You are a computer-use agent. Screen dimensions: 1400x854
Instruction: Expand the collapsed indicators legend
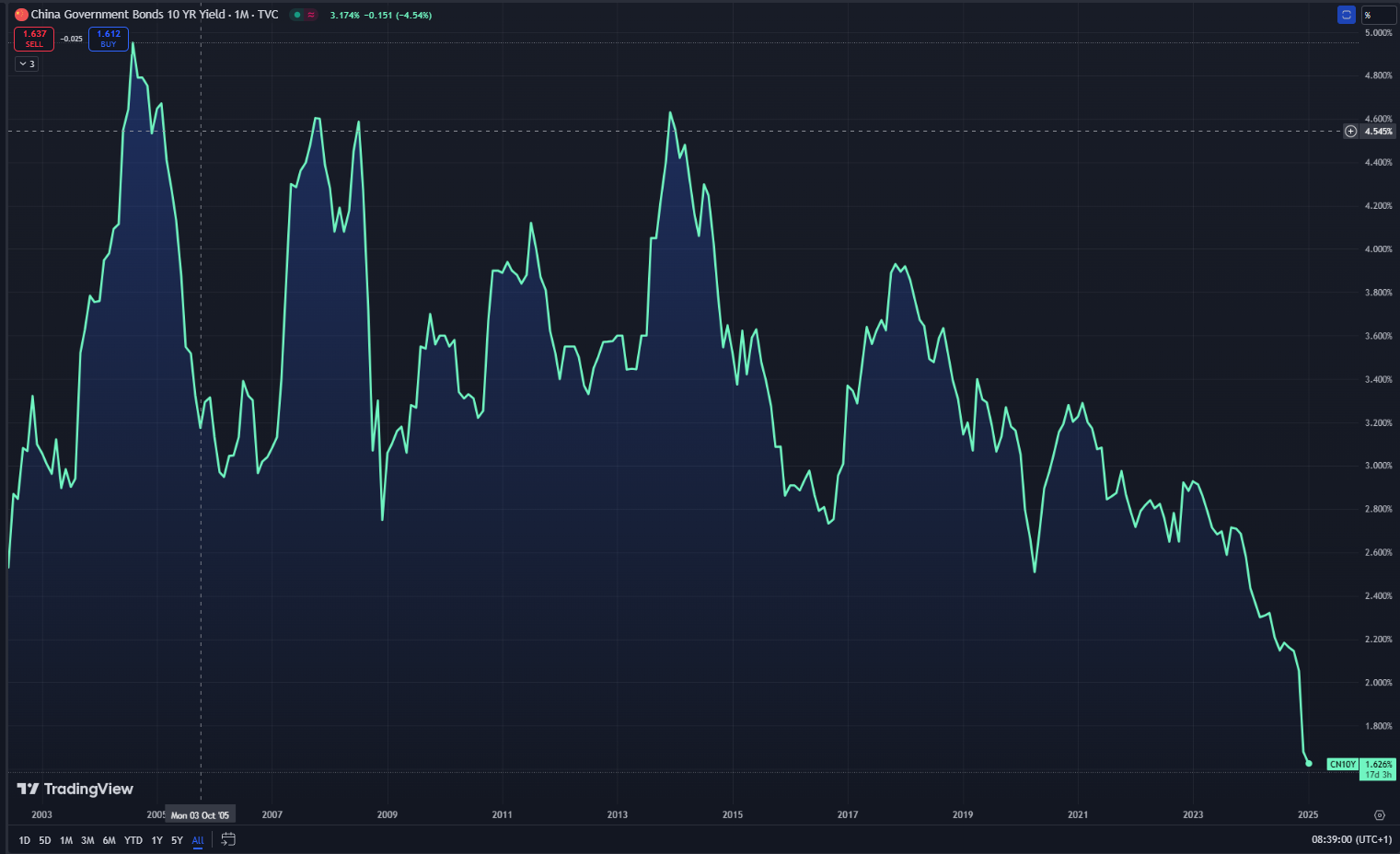pyautogui.click(x=27, y=63)
